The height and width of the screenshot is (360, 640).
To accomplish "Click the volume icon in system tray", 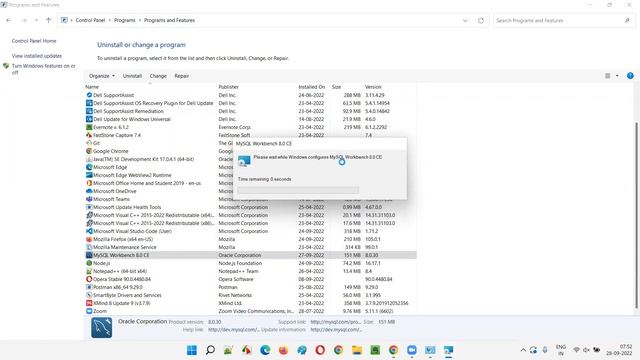I will 586,350.
